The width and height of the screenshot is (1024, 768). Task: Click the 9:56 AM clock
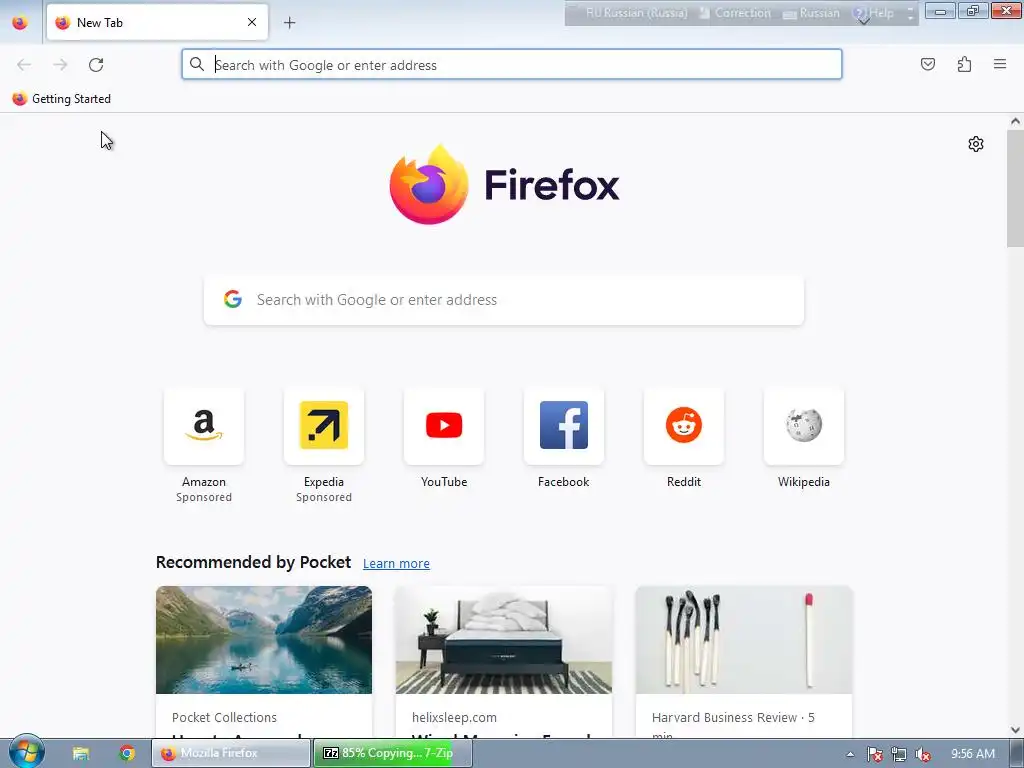click(972, 754)
